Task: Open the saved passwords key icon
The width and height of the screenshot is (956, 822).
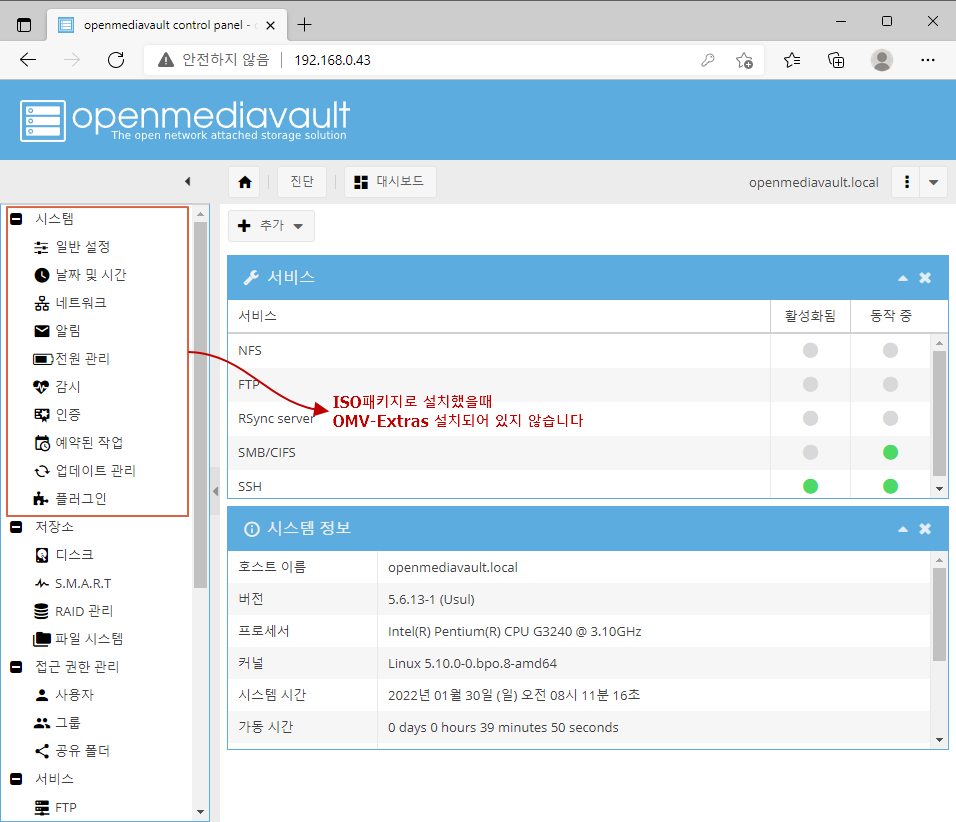Action: click(708, 60)
